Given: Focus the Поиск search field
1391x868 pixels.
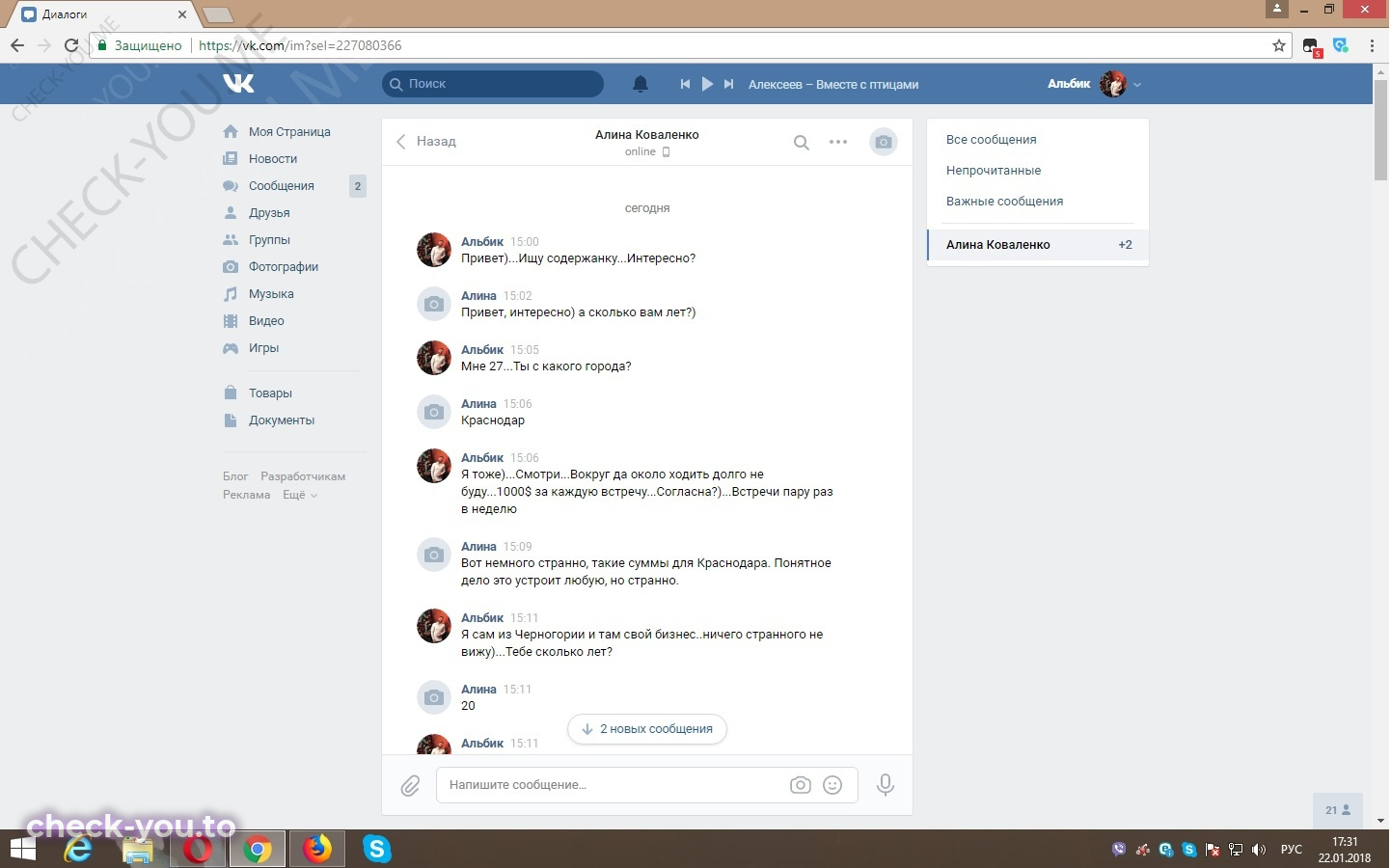Looking at the screenshot, I should click(x=493, y=84).
